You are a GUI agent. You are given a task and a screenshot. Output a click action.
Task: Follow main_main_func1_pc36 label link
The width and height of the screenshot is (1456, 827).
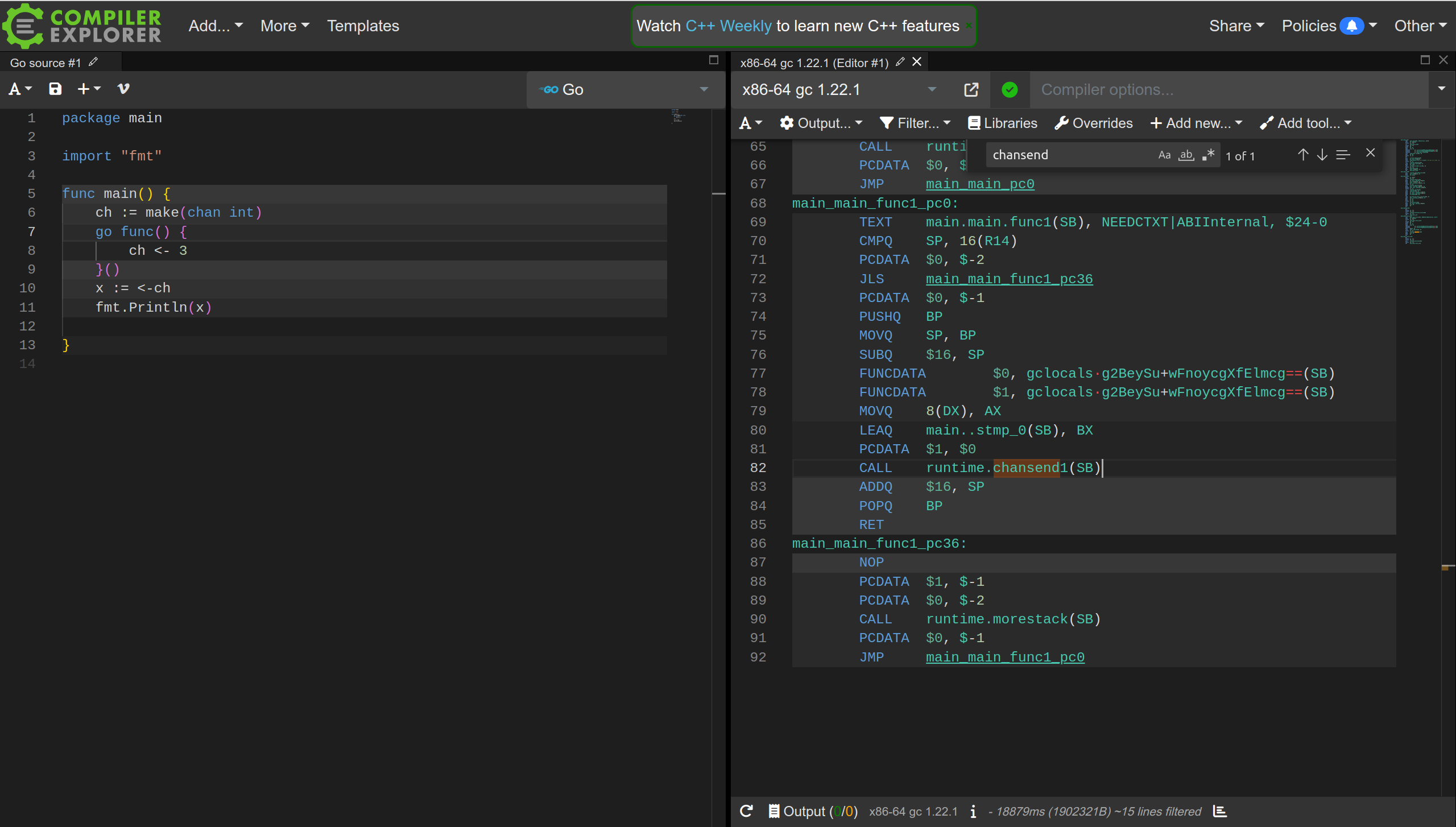1009,279
